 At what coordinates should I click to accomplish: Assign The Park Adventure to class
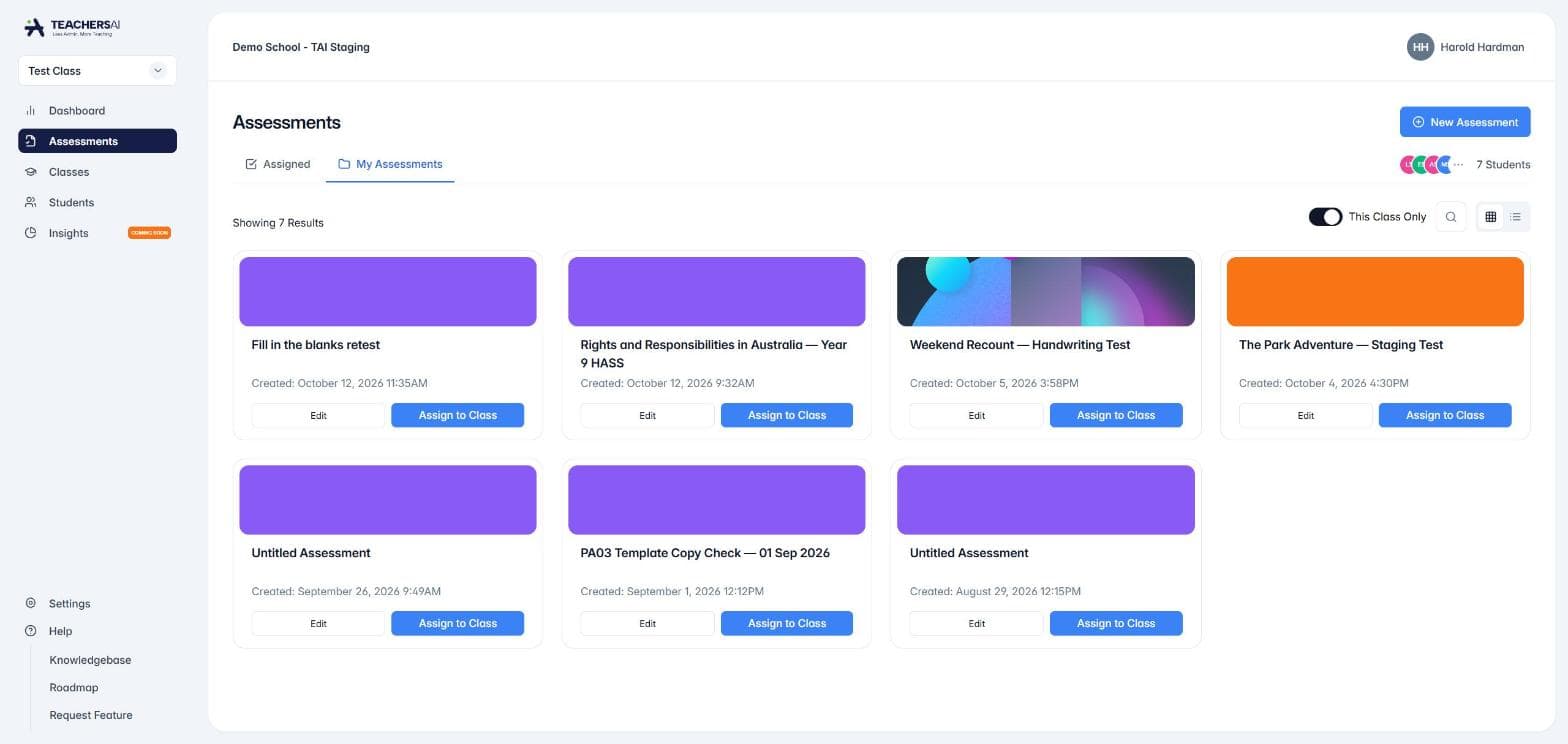1445,415
